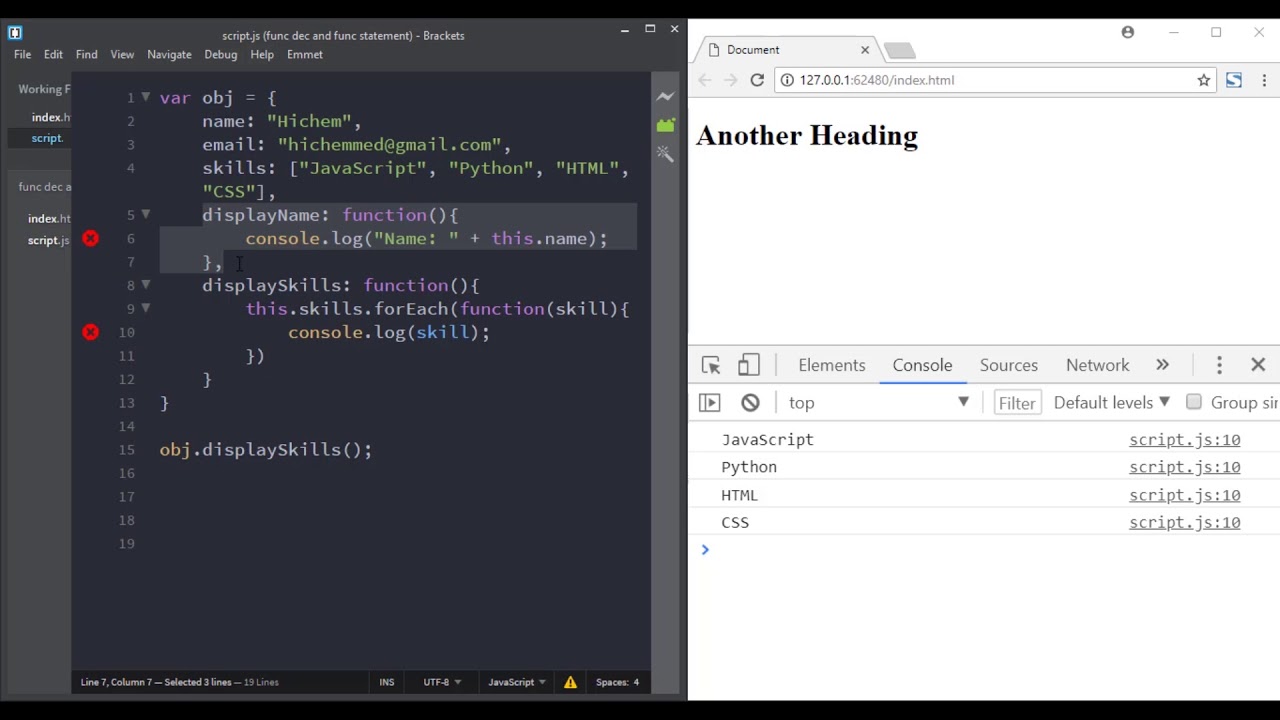Open script.js:10 link for the JavaScript log
Image resolution: width=1280 pixels, height=720 pixels.
coord(1185,440)
